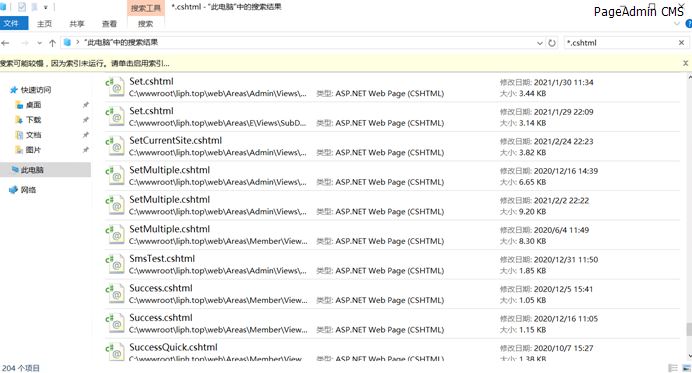This screenshot has width=692, height=373.
Task: Switch to large icons view in status bar
Action: (x=686, y=368)
